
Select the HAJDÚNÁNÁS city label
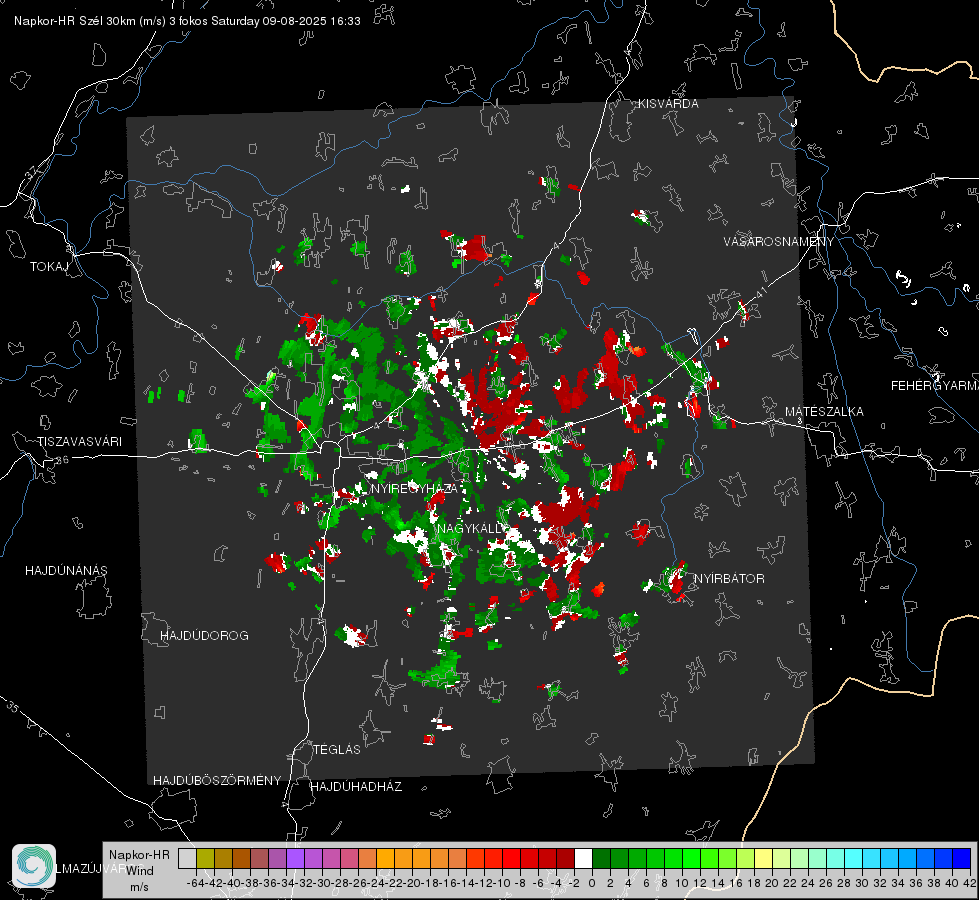[66, 571]
